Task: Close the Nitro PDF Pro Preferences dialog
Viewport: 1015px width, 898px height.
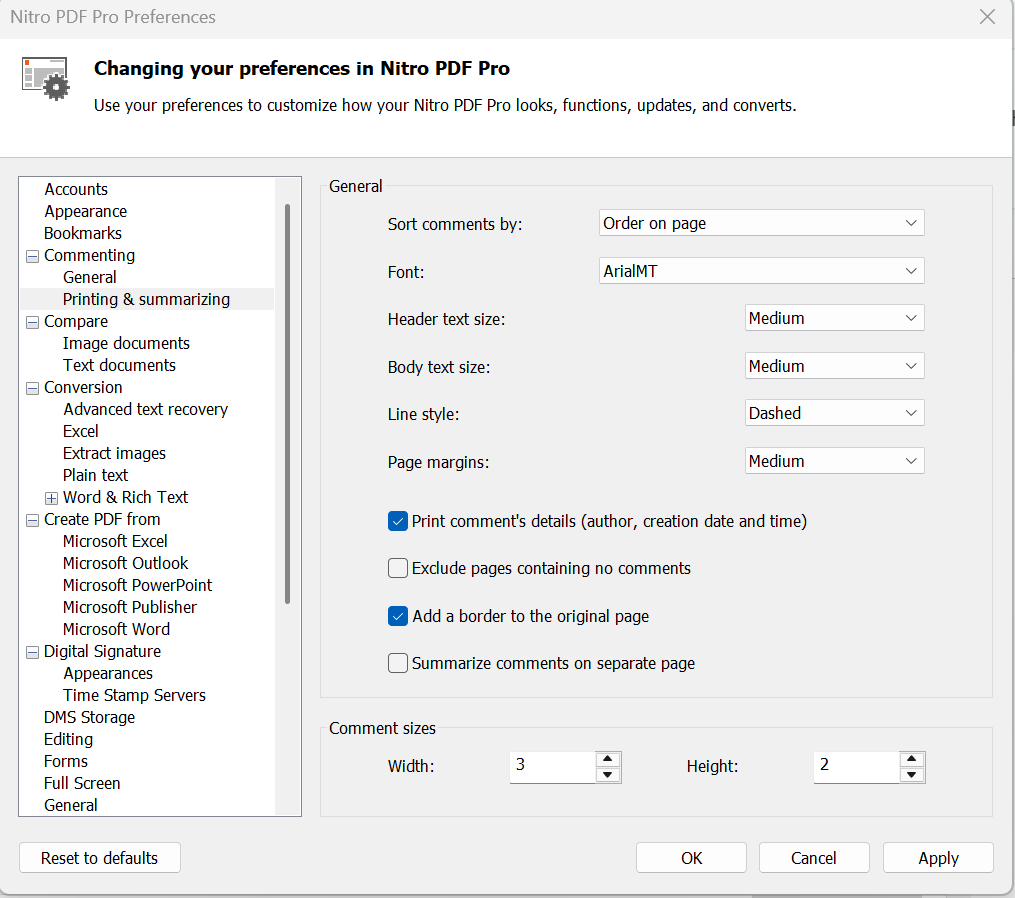Action: [x=987, y=17]
